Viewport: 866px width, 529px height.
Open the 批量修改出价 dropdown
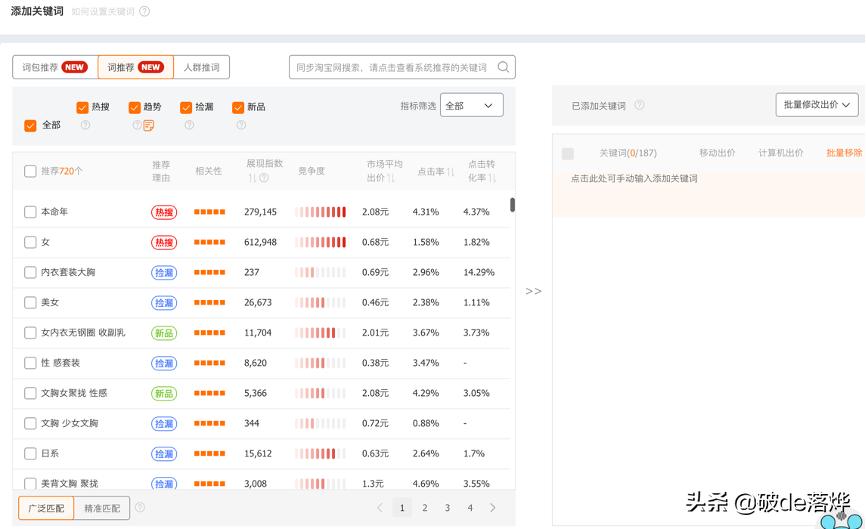click(817, 104)
